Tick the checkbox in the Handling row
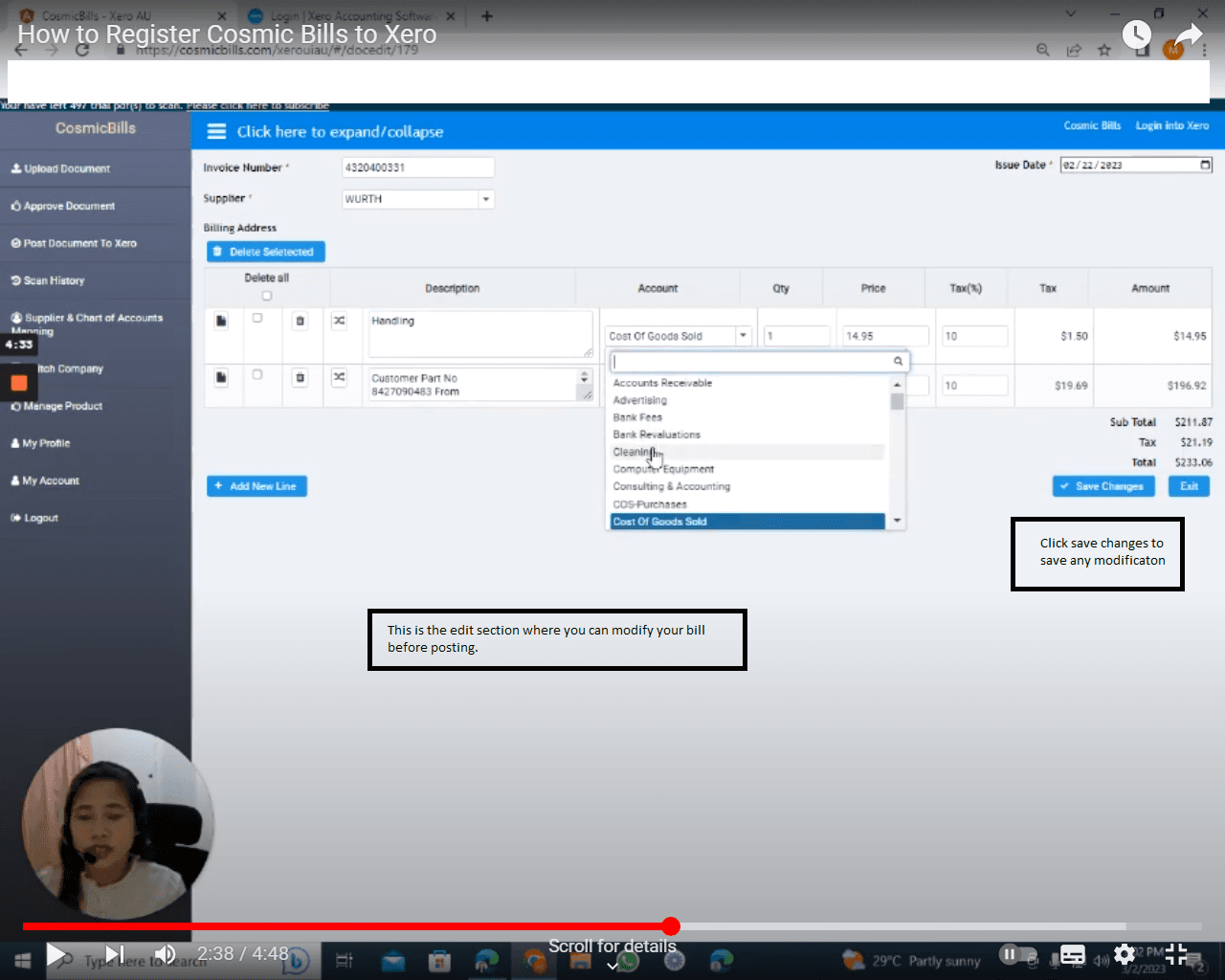 click(x=257, y=318)
